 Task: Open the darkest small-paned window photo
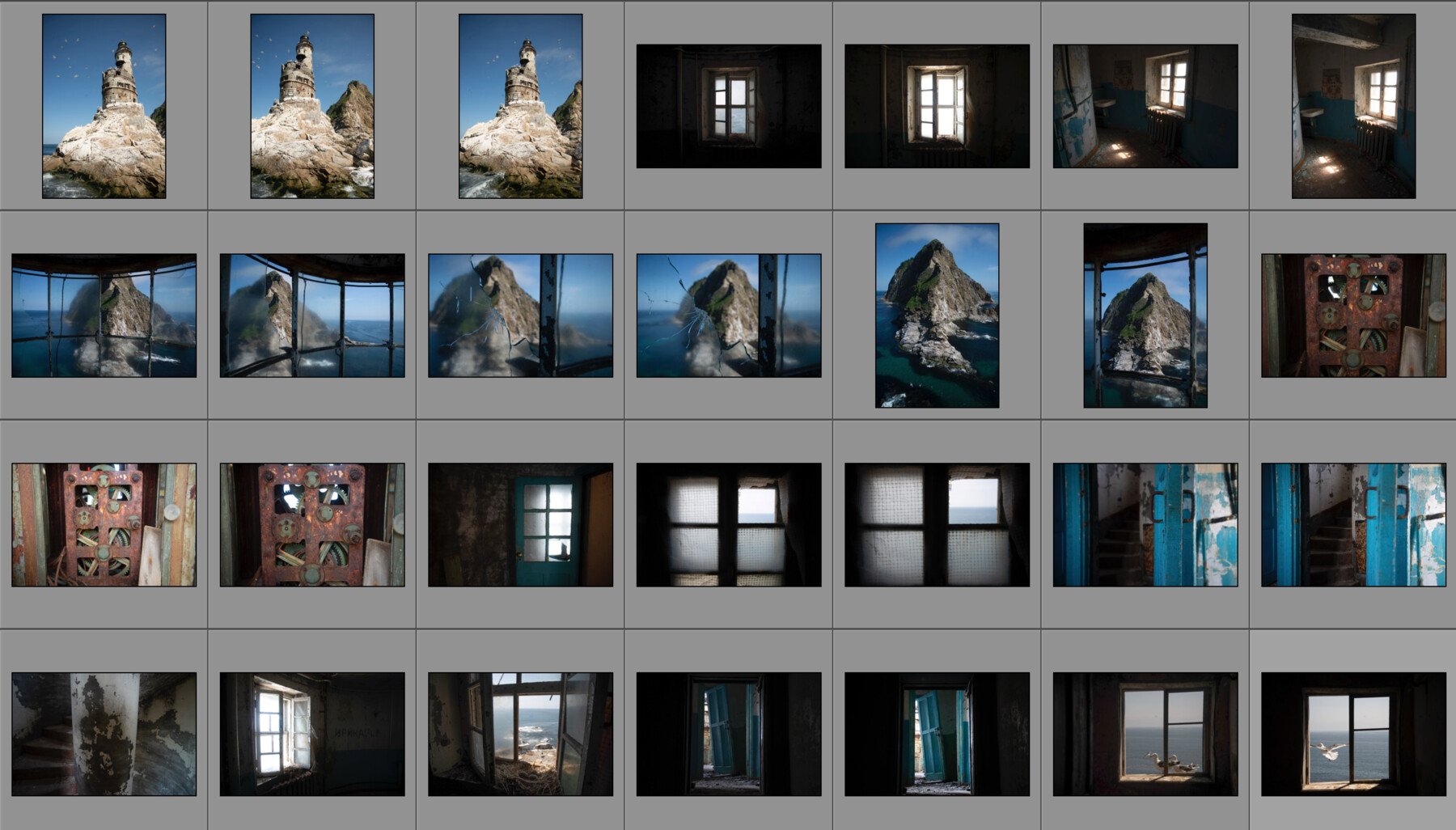click(729, 106)
